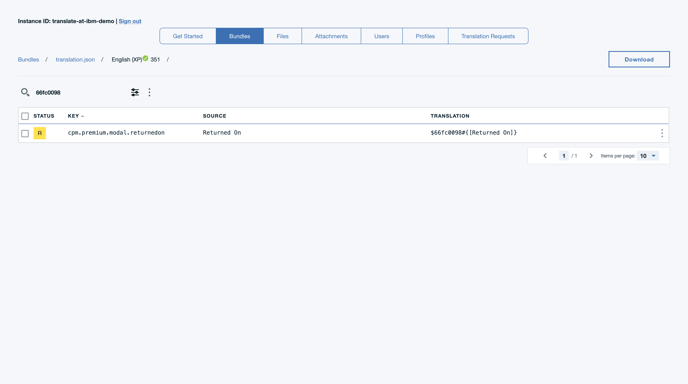Click the Sign out link
This screenshot has width=688, height=384.
[130, 21]
